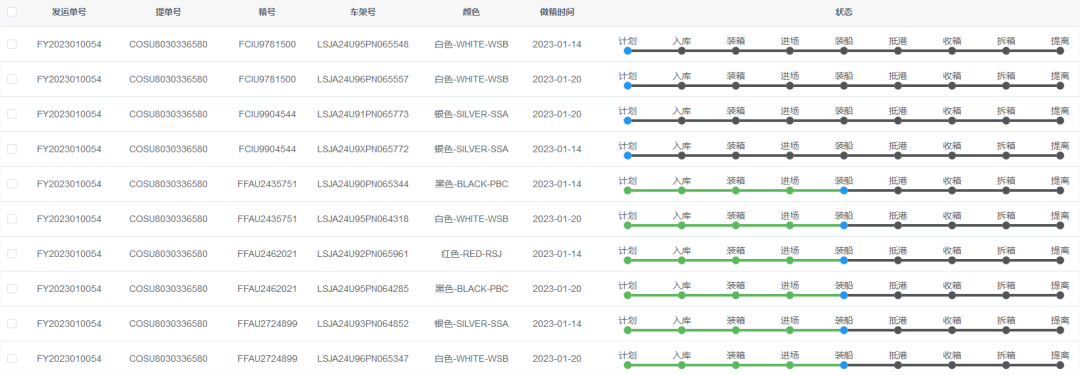Select 提离 step dot in LSJA24U96PN065347 row
Viewport: 1080px width, 375px height.
point(1061,365)
